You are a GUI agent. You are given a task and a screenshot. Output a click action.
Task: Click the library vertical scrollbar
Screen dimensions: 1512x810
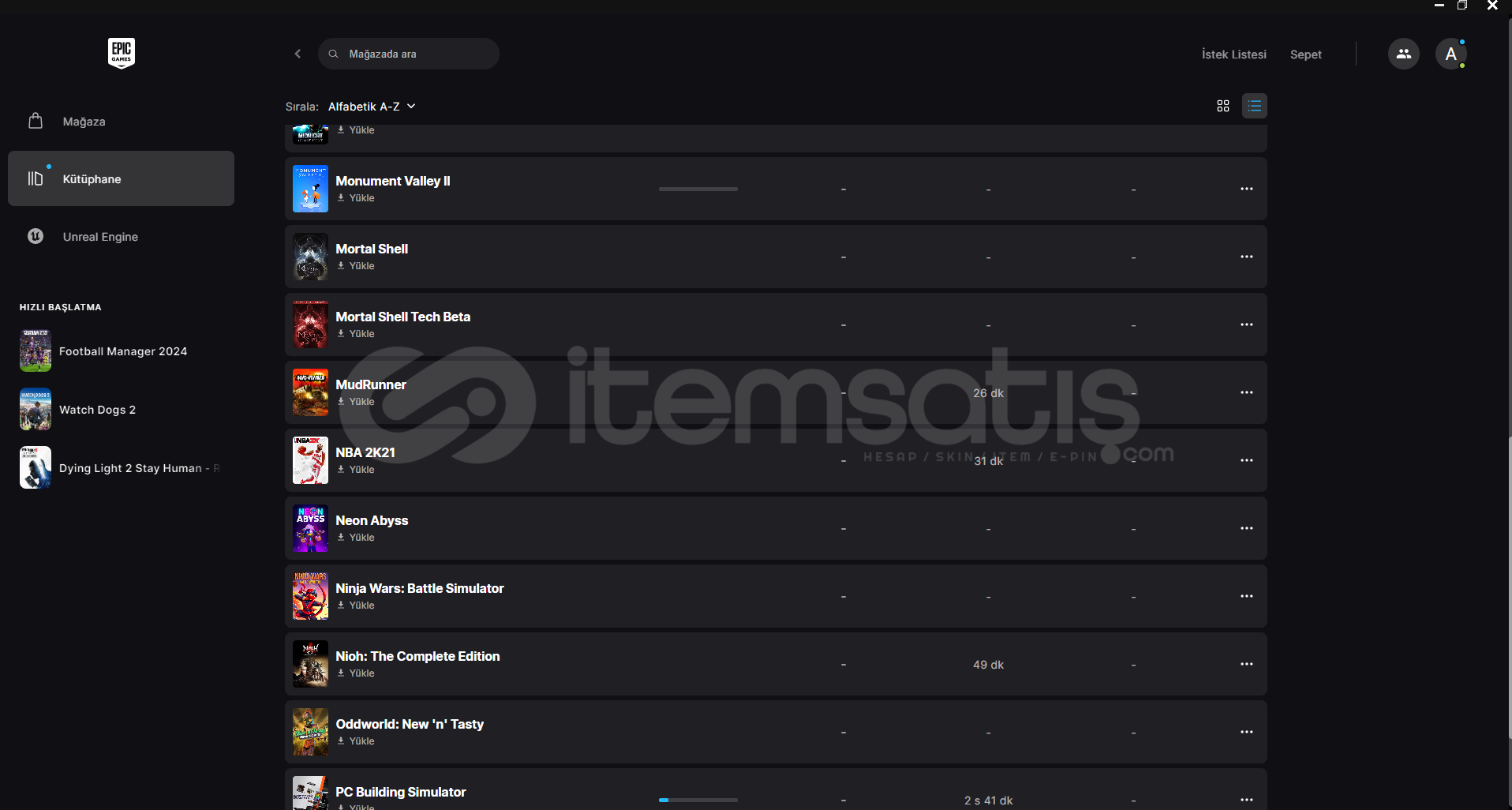pyautogui.click(x=1509, y=588)
